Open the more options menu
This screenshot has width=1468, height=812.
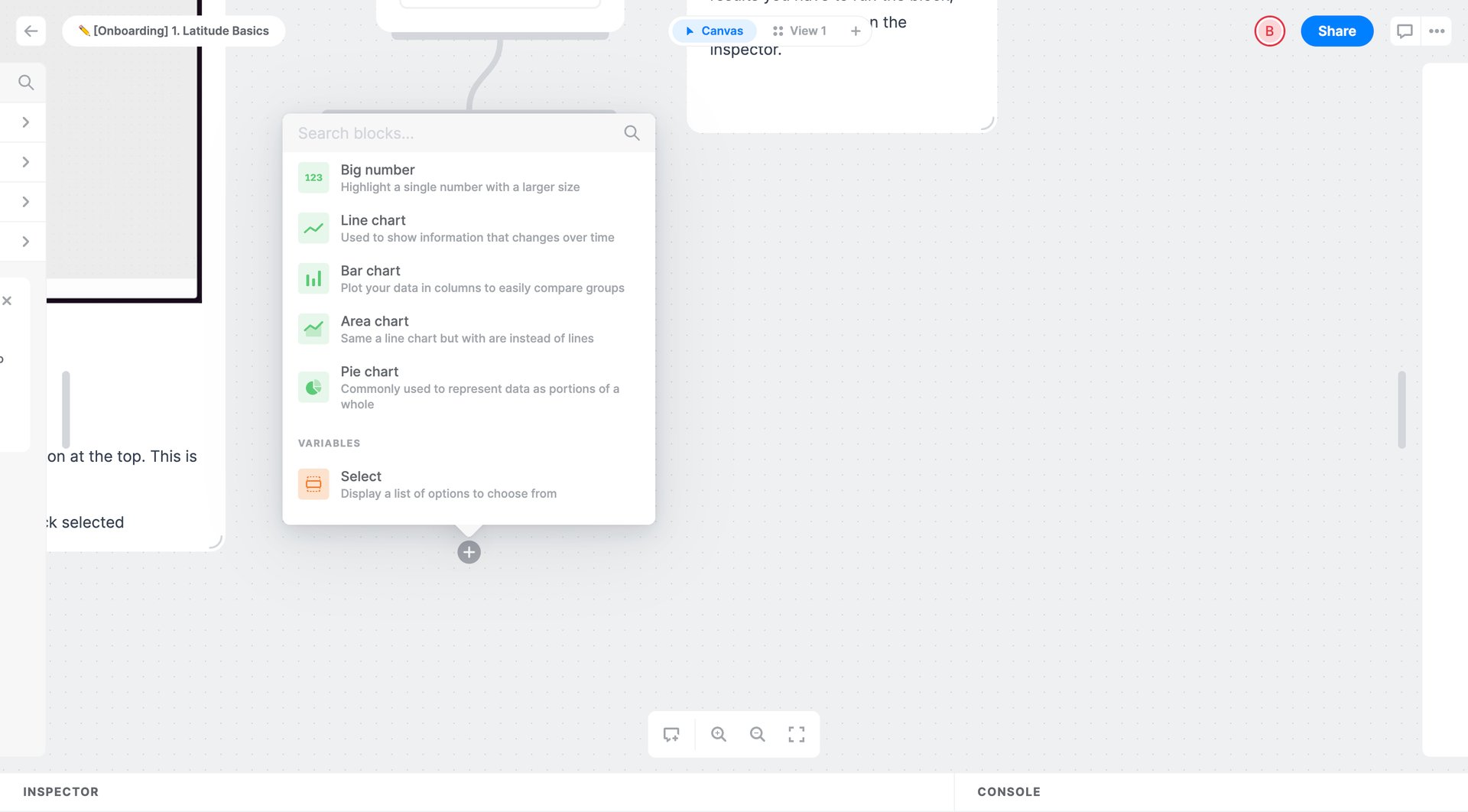[1438, 31]
